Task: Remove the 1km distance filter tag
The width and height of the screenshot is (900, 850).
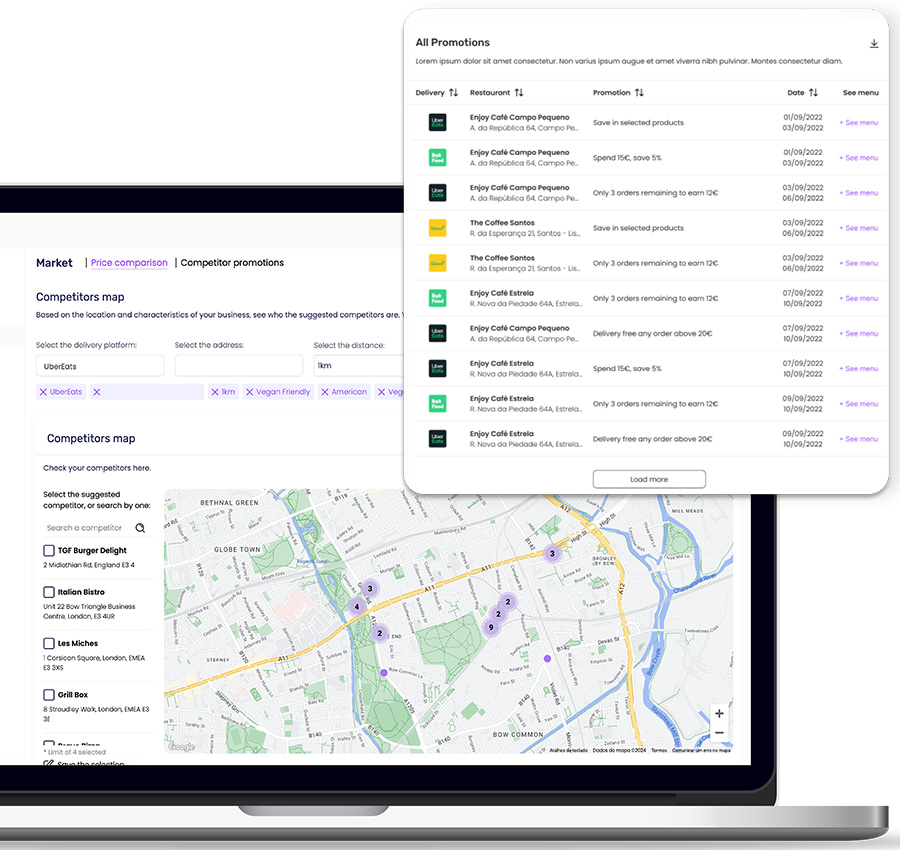Action: pos(215,392)
